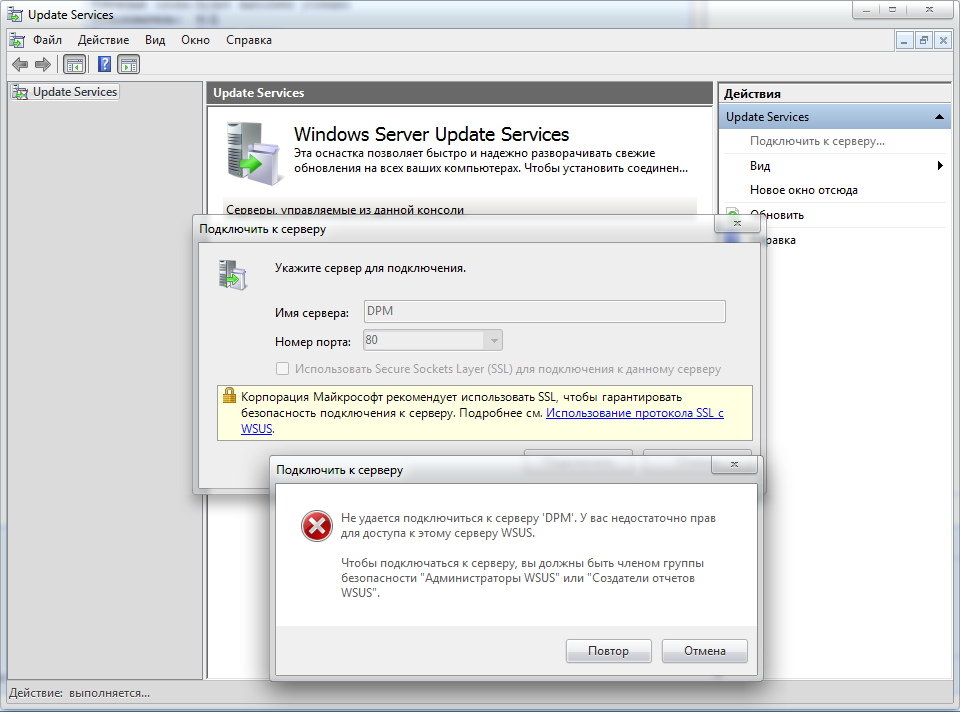
Task: Open the Действие menu
Action: [x=103, y=40]
